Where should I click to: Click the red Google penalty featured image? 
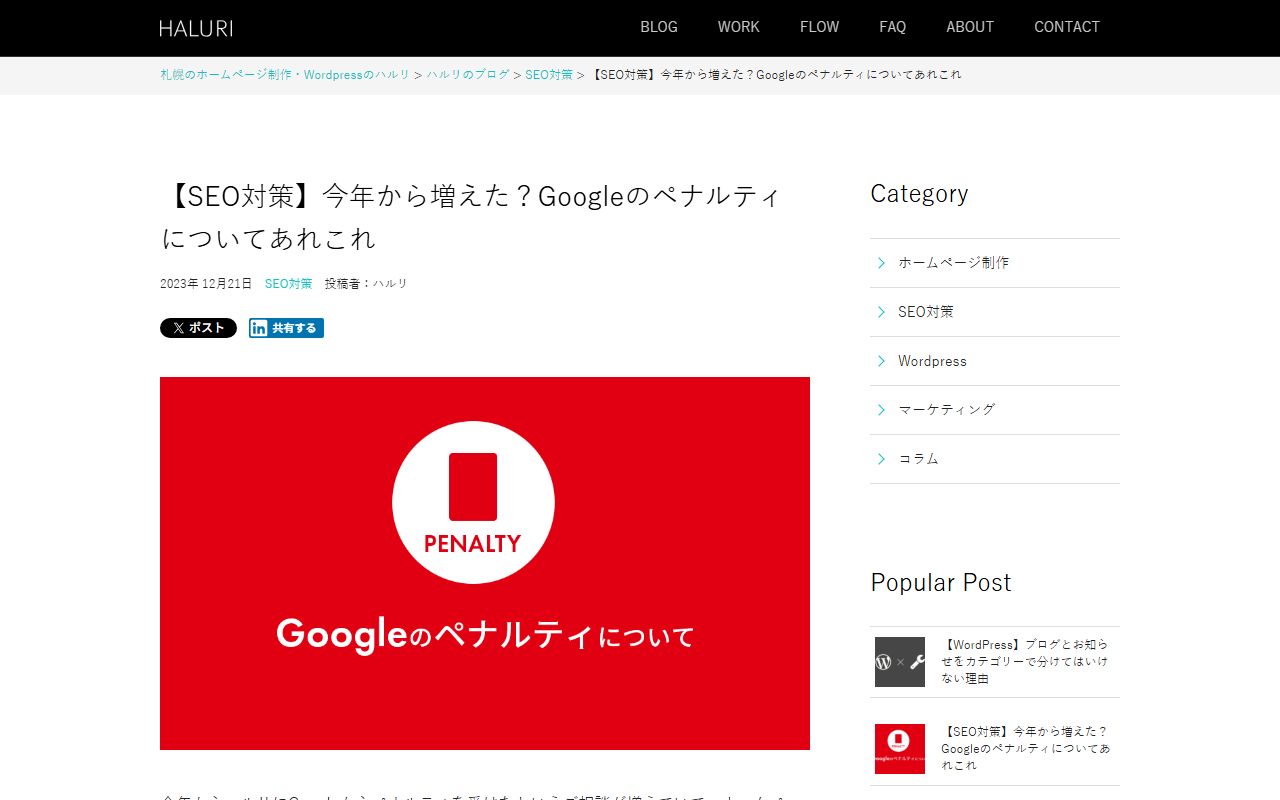[x=485, y=563]
